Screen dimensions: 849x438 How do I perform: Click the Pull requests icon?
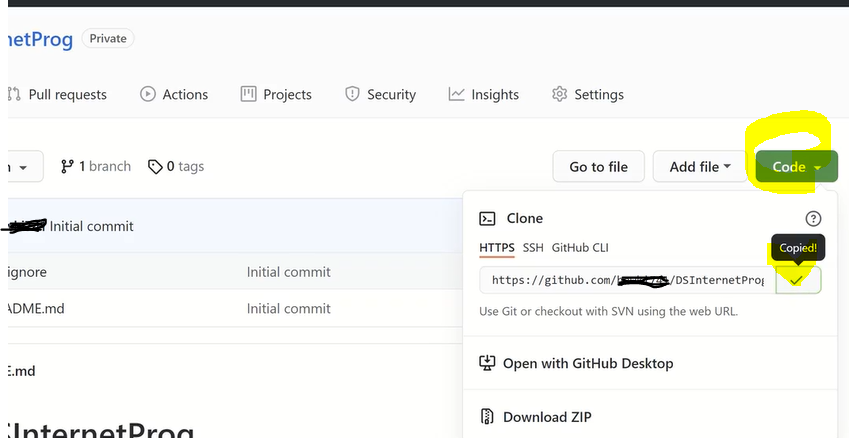14,94
